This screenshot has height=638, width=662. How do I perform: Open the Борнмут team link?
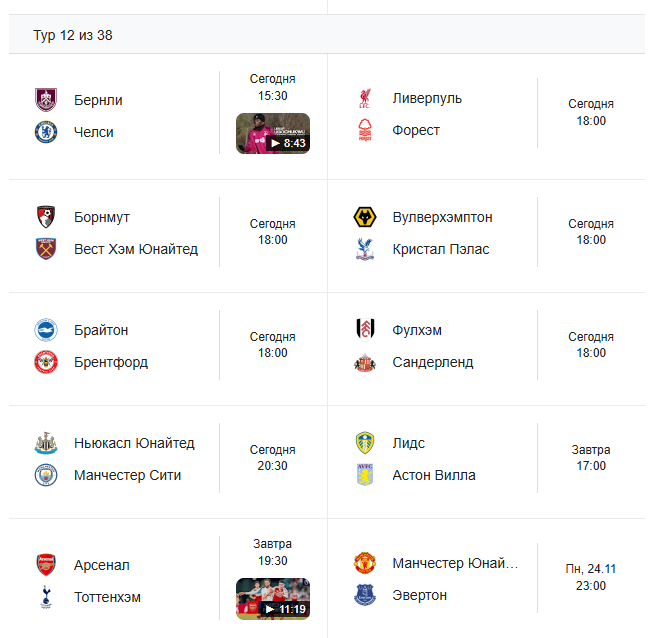102,217
